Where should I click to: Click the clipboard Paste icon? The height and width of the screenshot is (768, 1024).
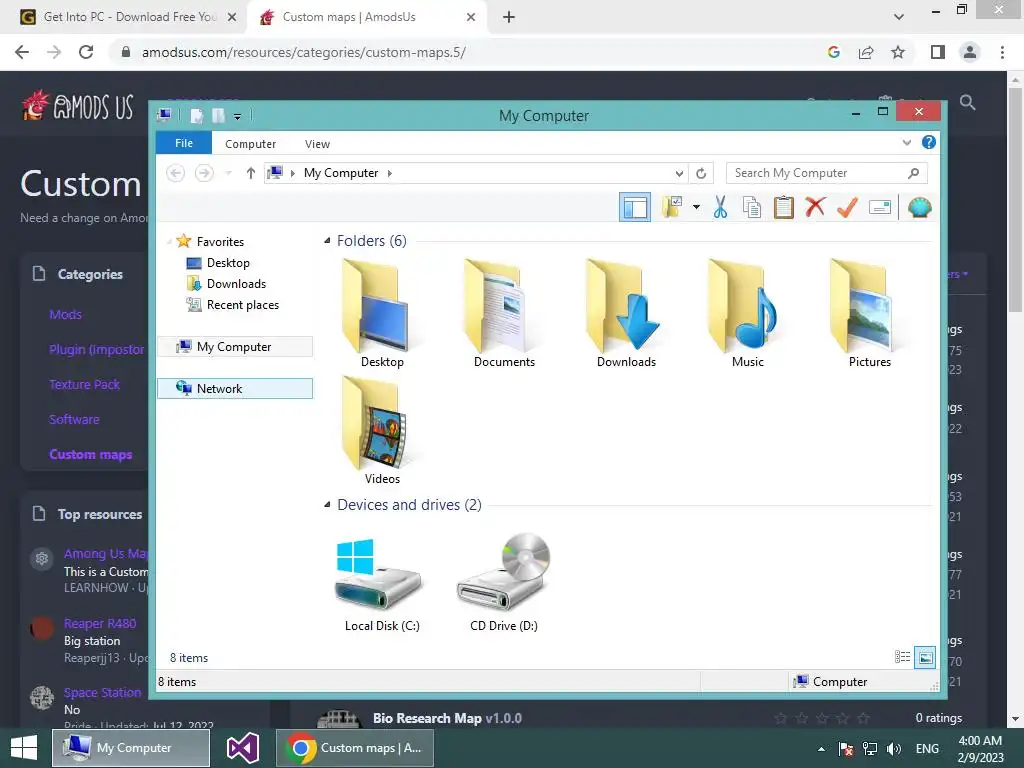pos(784,208)
